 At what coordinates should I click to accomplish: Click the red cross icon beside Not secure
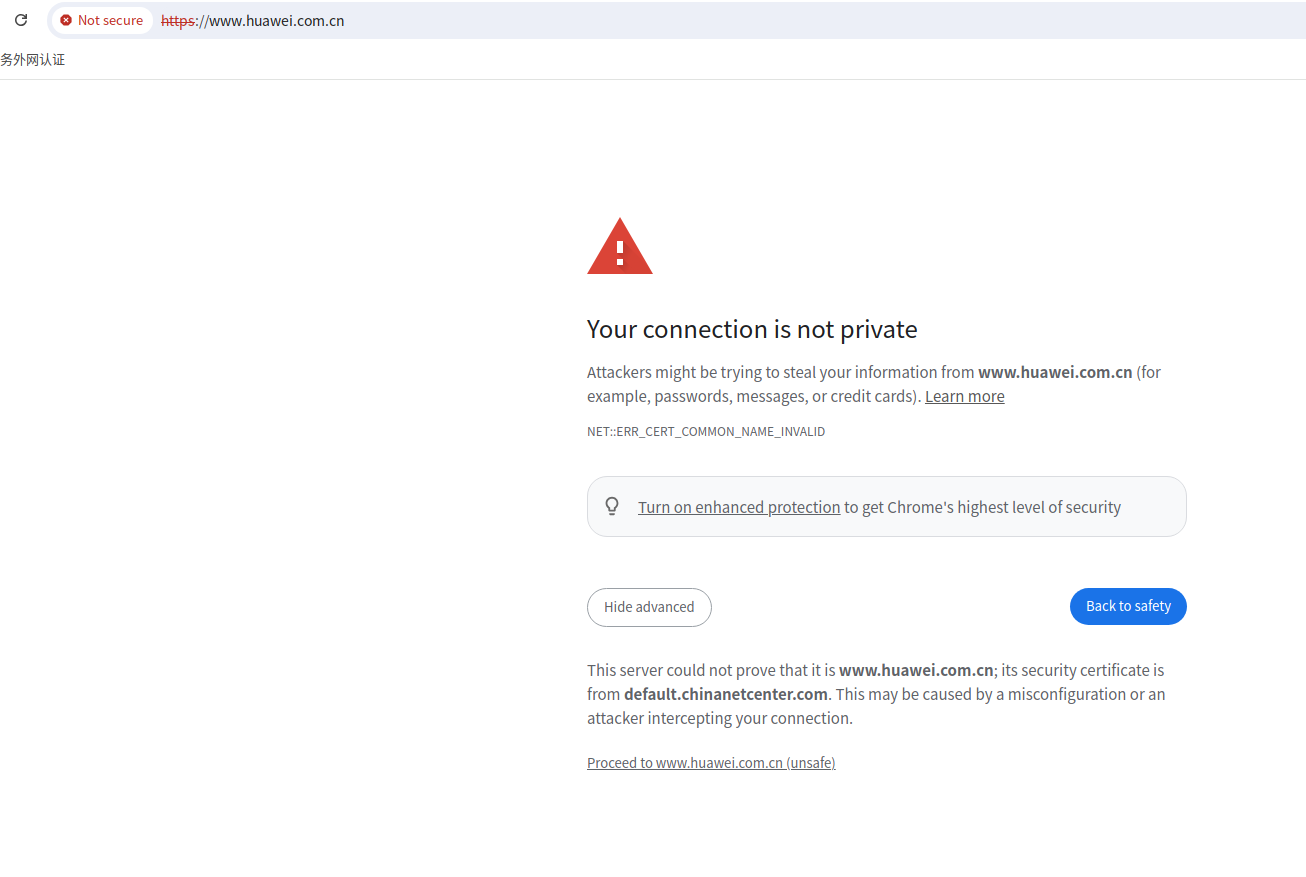66,20
